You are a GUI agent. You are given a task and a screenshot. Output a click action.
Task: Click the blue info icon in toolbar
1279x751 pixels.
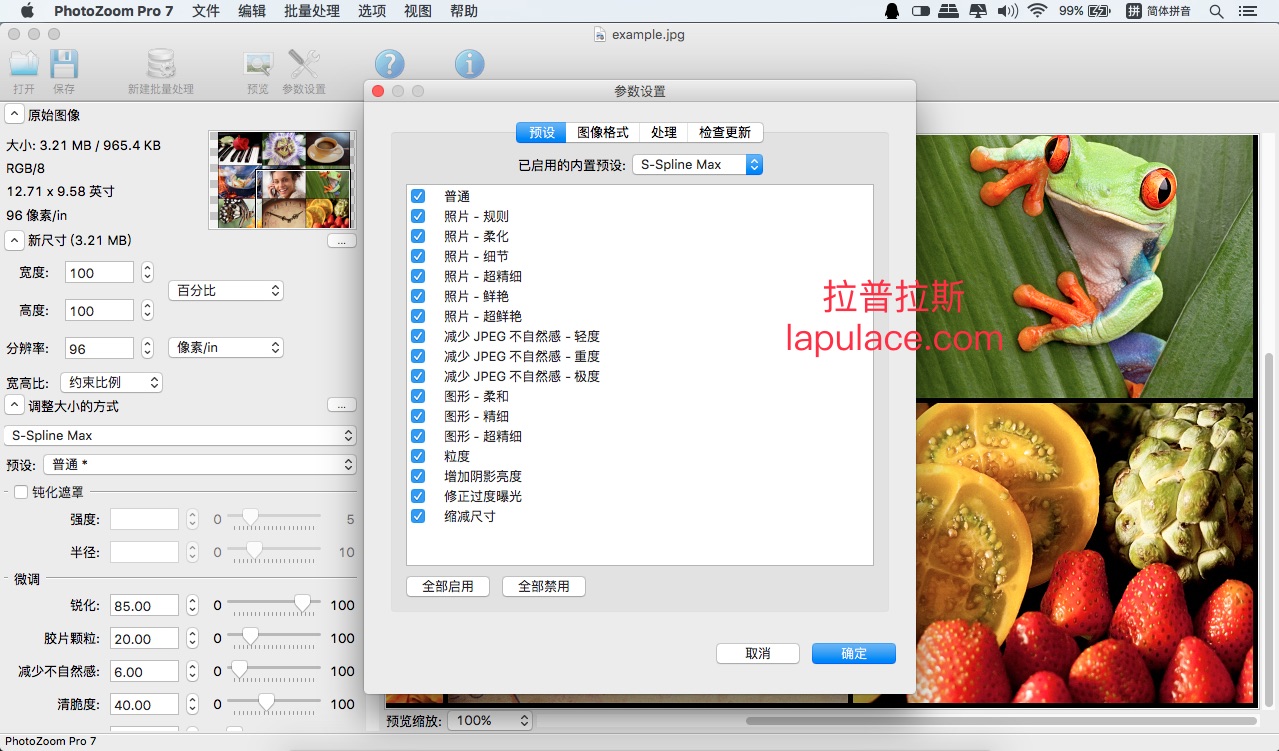469,65
